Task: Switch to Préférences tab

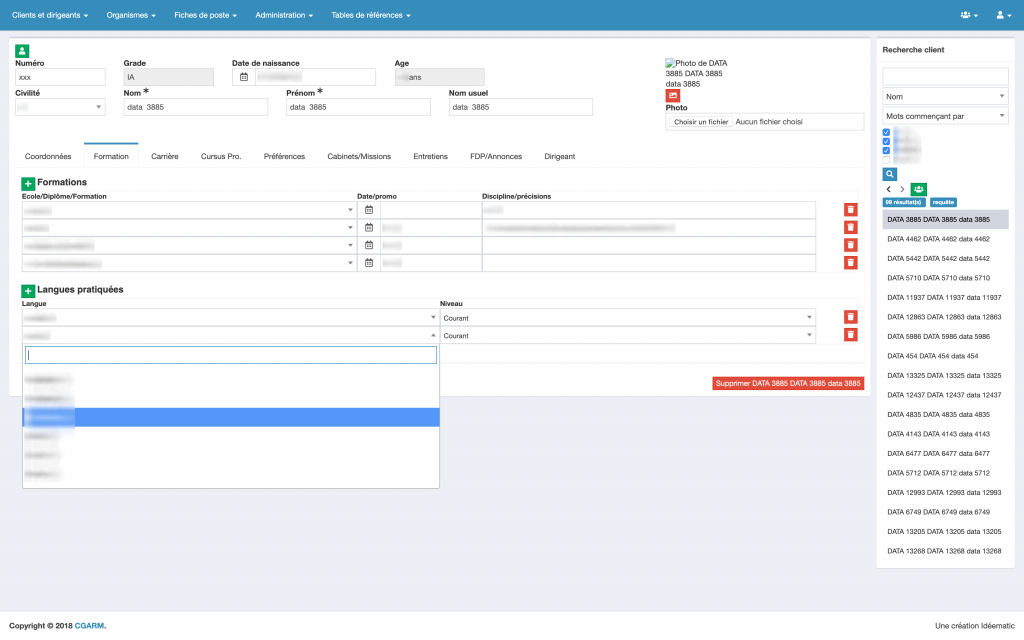Action: coord(284,156)
